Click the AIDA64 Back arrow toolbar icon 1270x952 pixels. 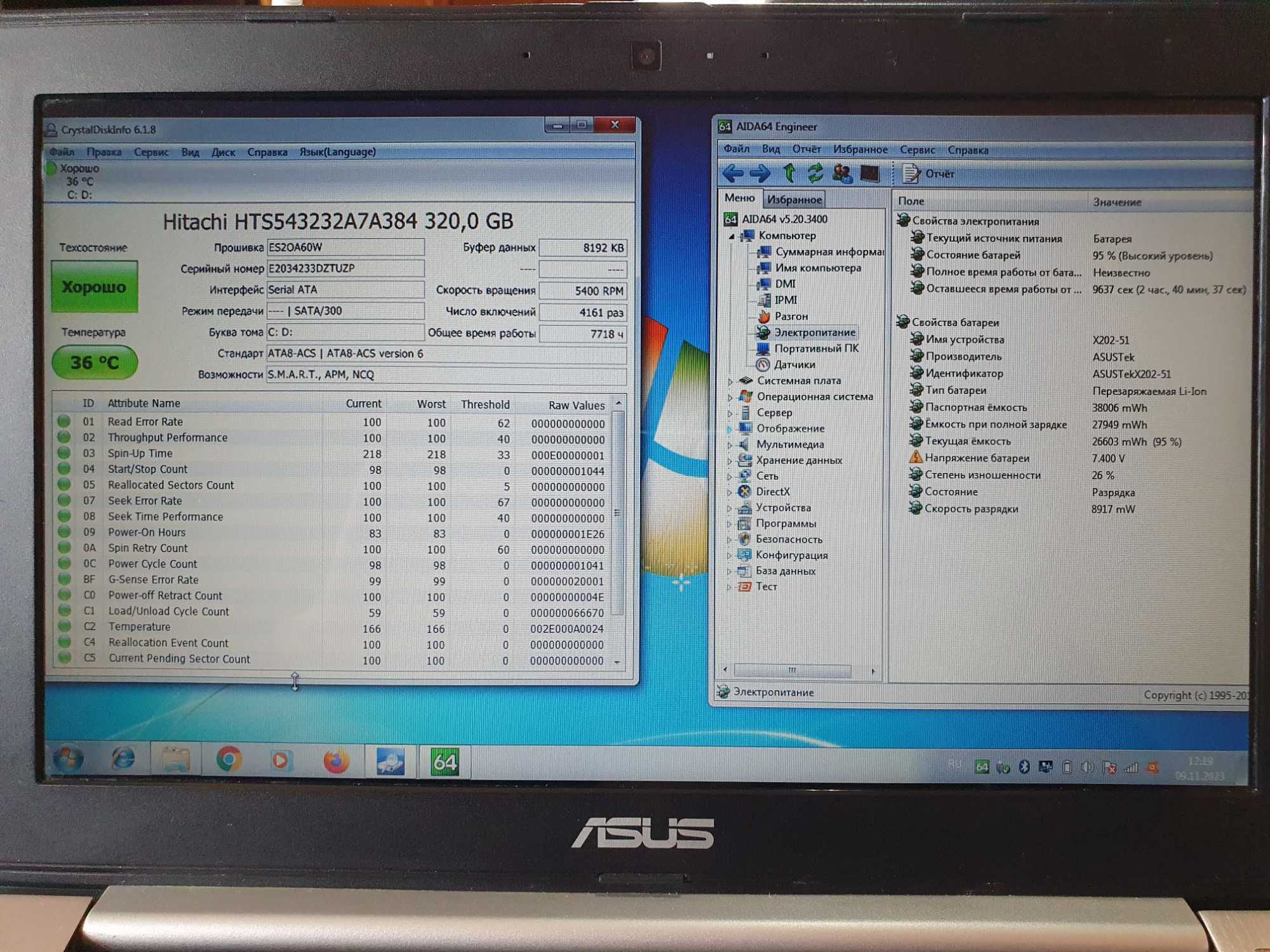pyautogui.click(x=733, y=173)
